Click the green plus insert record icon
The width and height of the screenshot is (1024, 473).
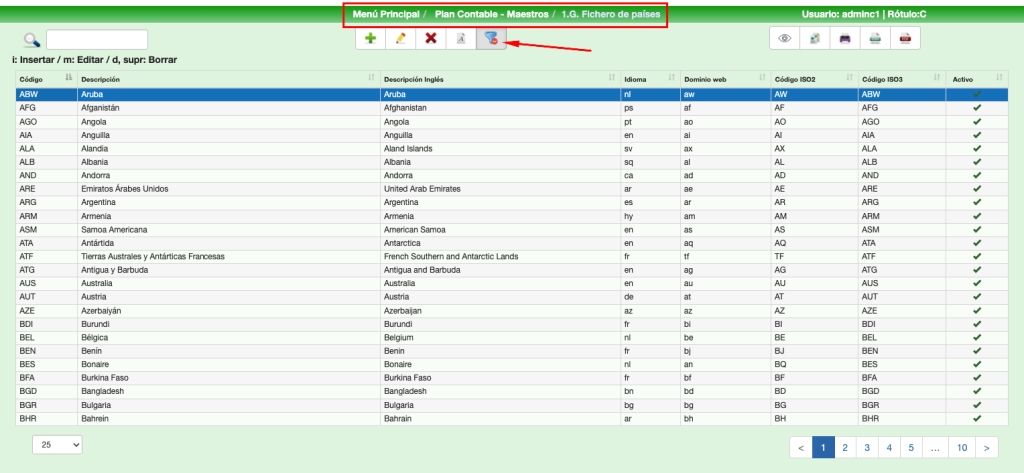371,38
